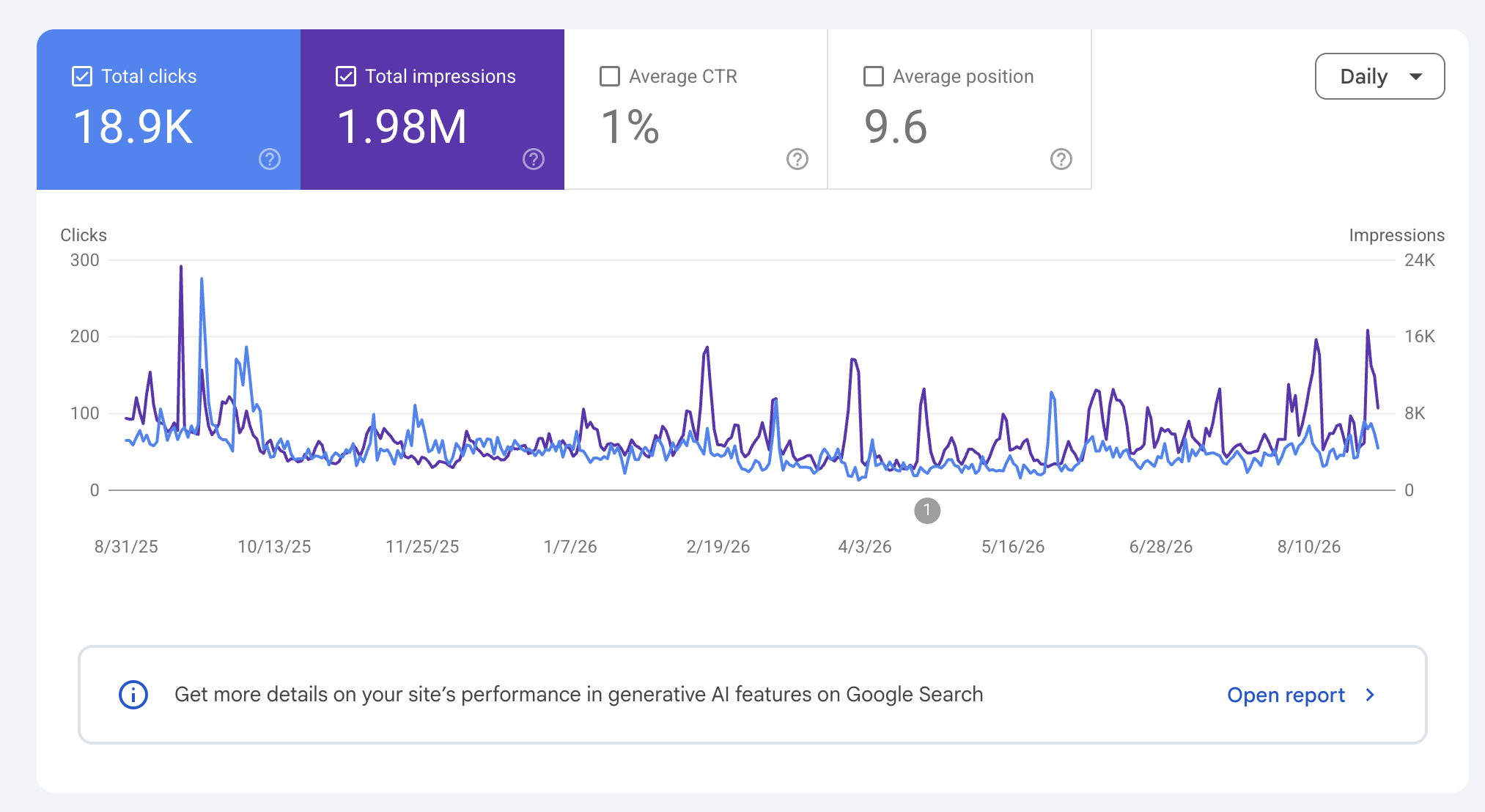Click the generative AI features banner text
This screenshot has height=812, width=1485.
click(579, 694)
